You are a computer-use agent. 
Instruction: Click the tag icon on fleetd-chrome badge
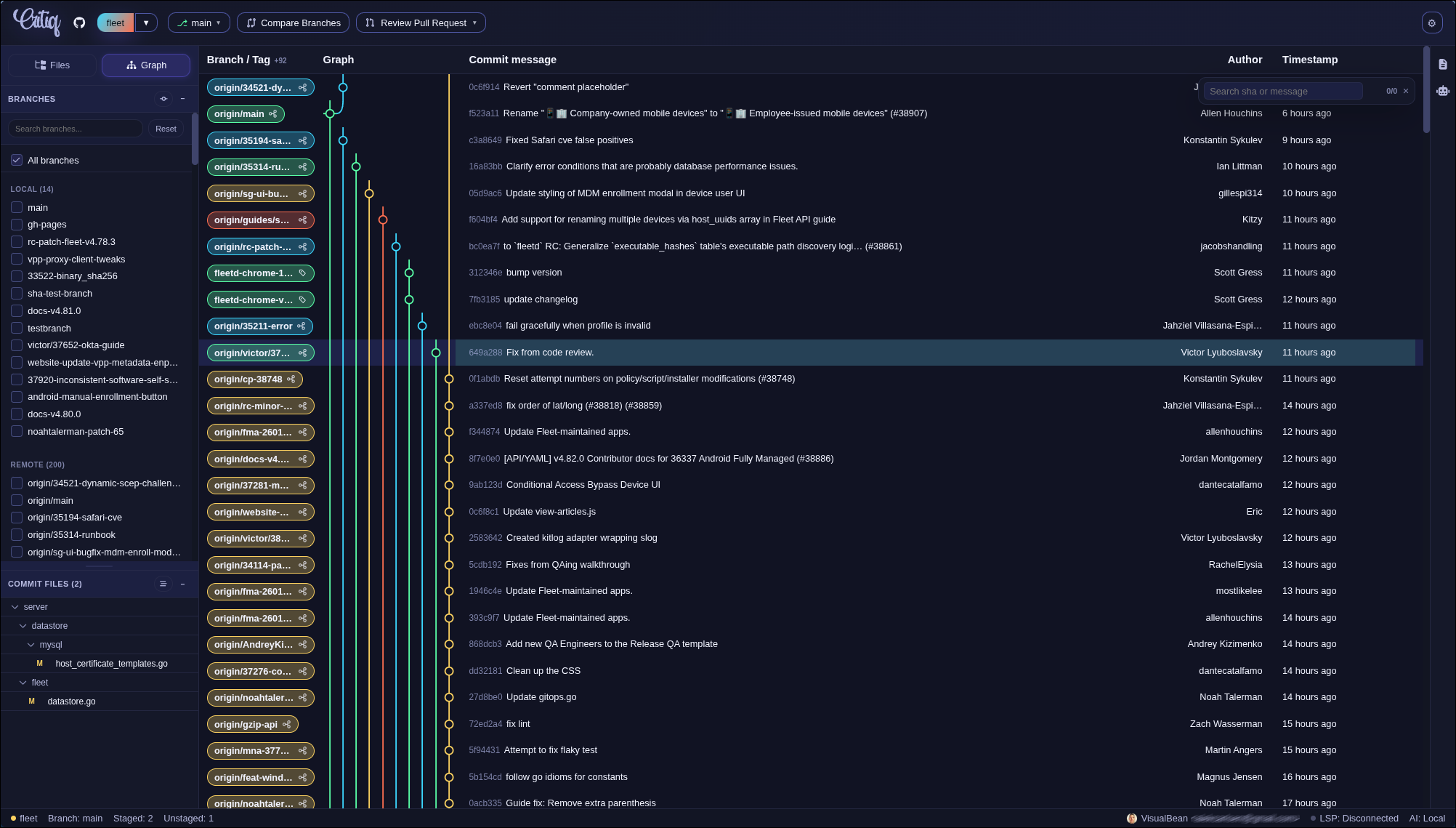click(303, 273)
